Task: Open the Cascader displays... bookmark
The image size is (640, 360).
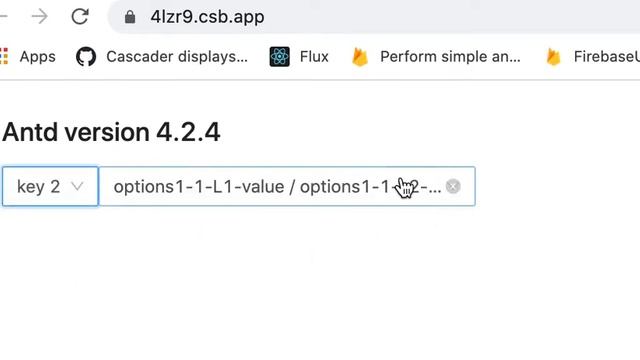Action: (177, 57)
